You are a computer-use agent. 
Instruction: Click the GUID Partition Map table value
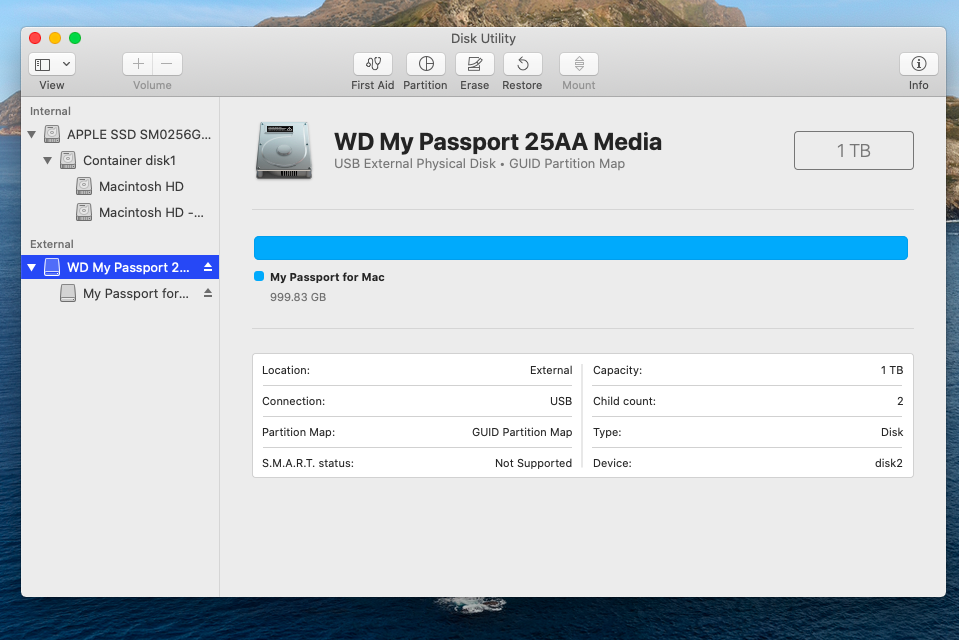(522, 432)
